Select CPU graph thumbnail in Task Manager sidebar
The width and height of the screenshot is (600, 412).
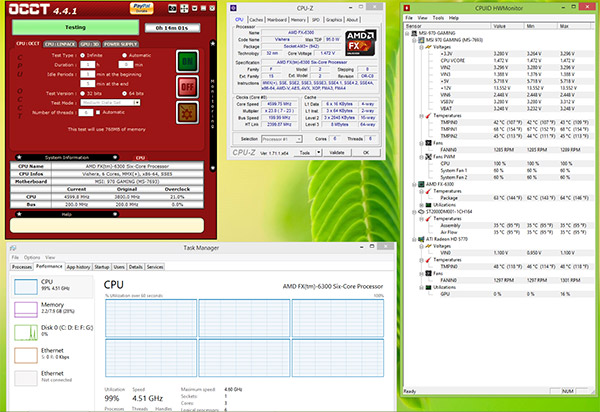pyautogui.click(x=26, y=287)
